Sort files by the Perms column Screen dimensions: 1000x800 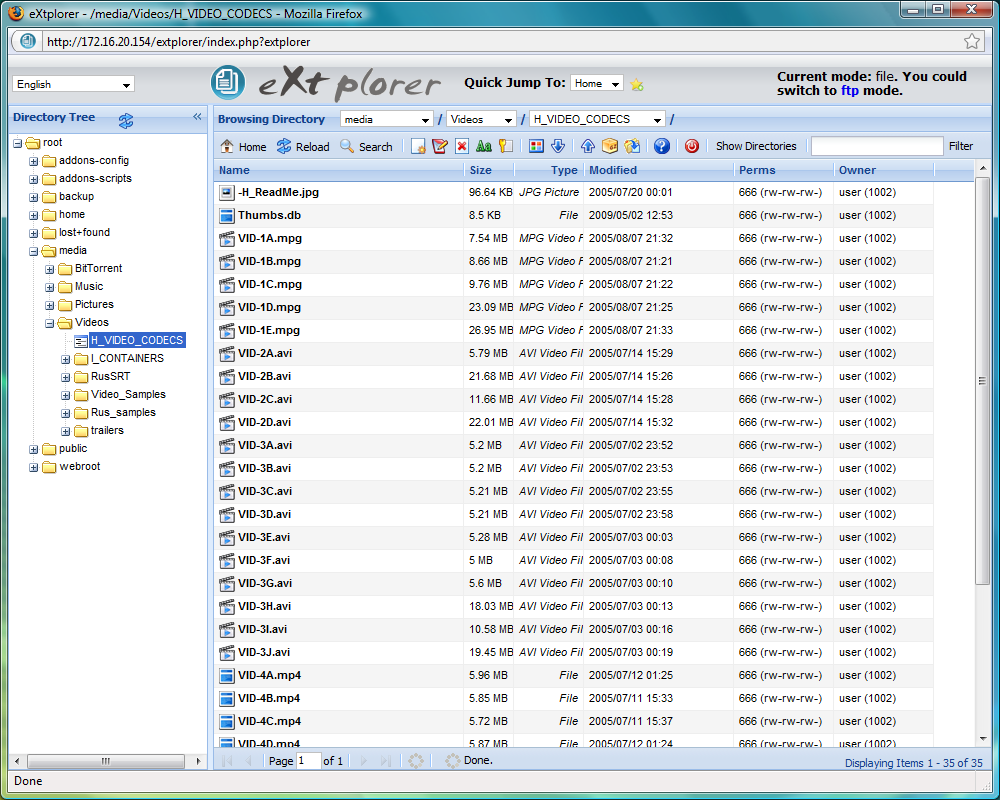coord(783,170)
